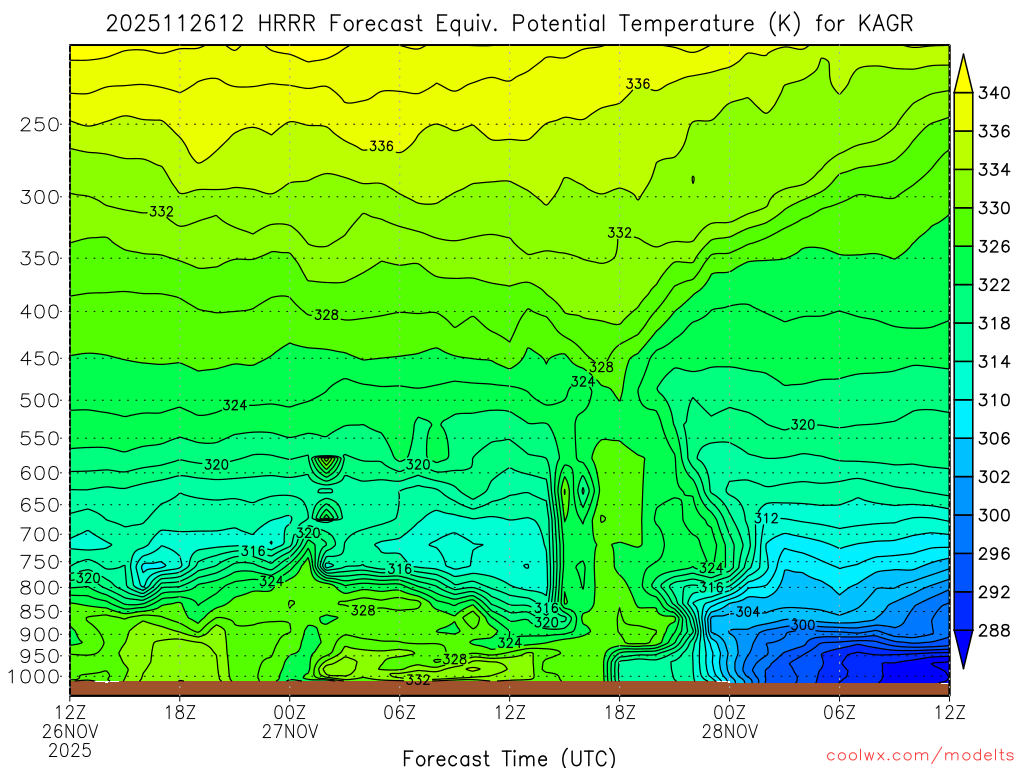Image resolution: width=1024 pixels, height=768 pixels.
Task: Click the 12Z 26NOV 2025 time label
Action: click(x=70, y=731)
